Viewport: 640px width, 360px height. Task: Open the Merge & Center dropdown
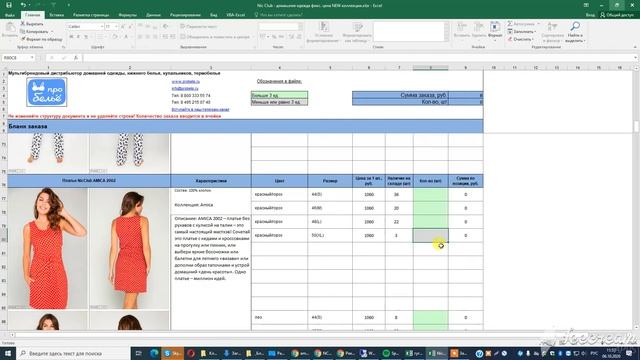[x=253, y=37]
